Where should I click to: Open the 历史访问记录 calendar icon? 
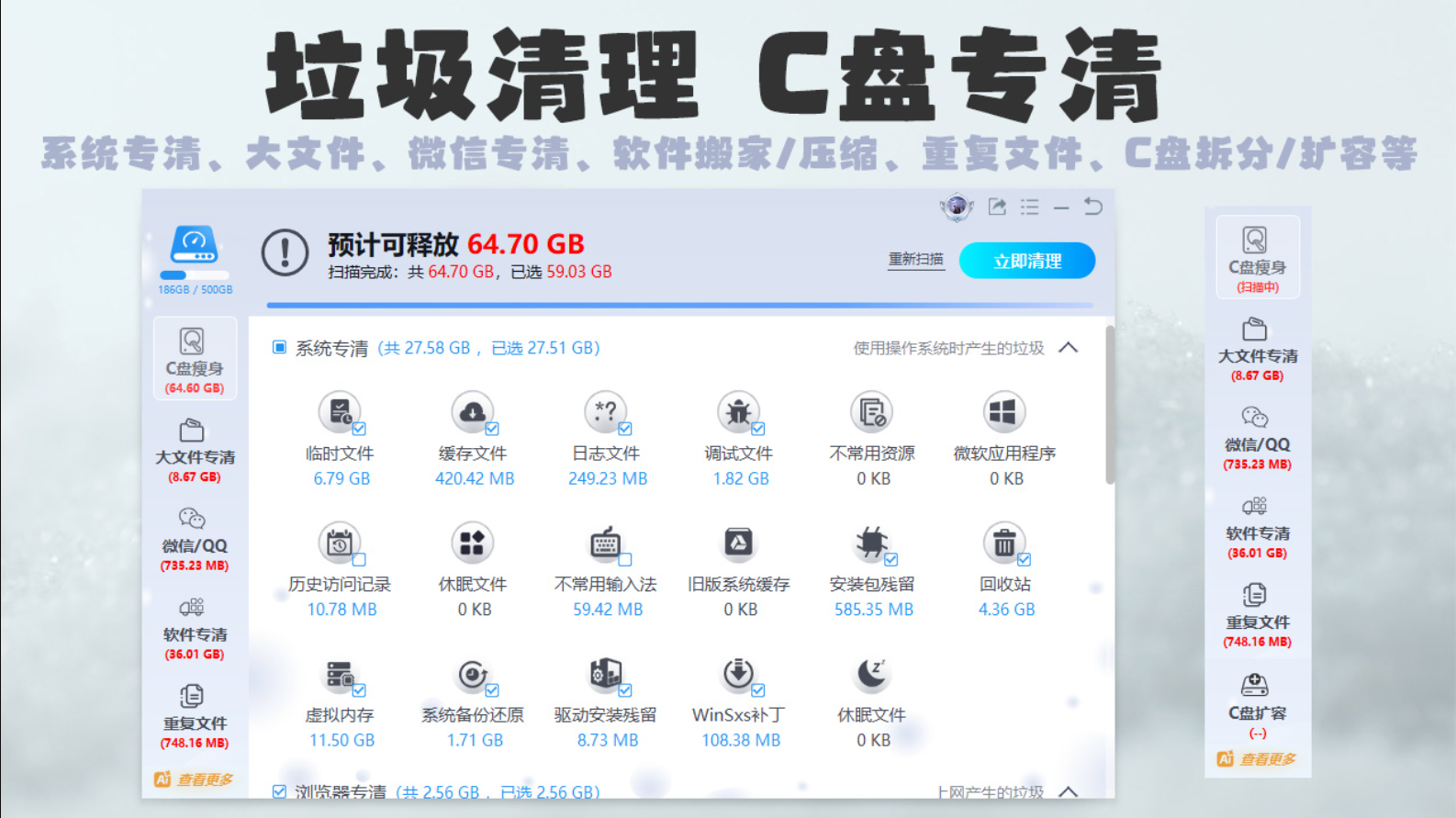tap(340, 543)
